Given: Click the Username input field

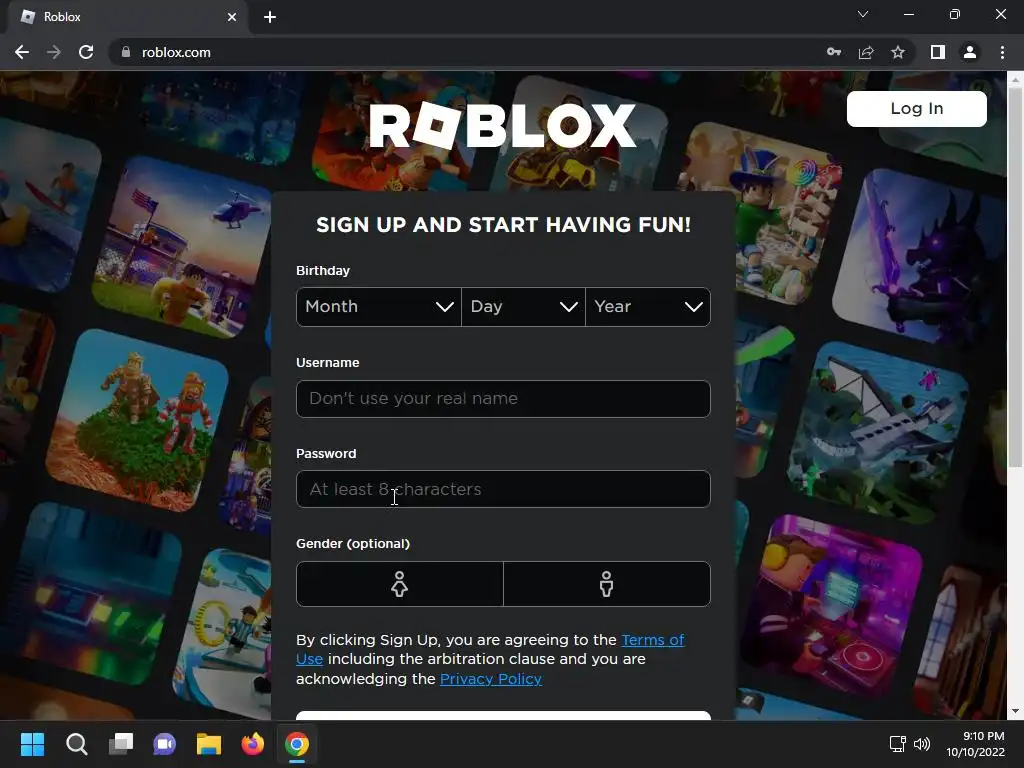Looking at the screenshot, I should click(x=503, y=398).
